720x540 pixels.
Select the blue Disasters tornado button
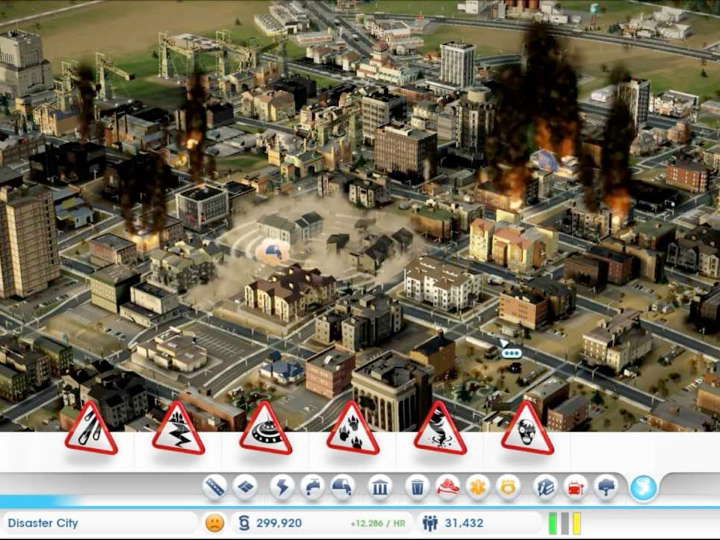pyautogui.click(x=643, y=488)
